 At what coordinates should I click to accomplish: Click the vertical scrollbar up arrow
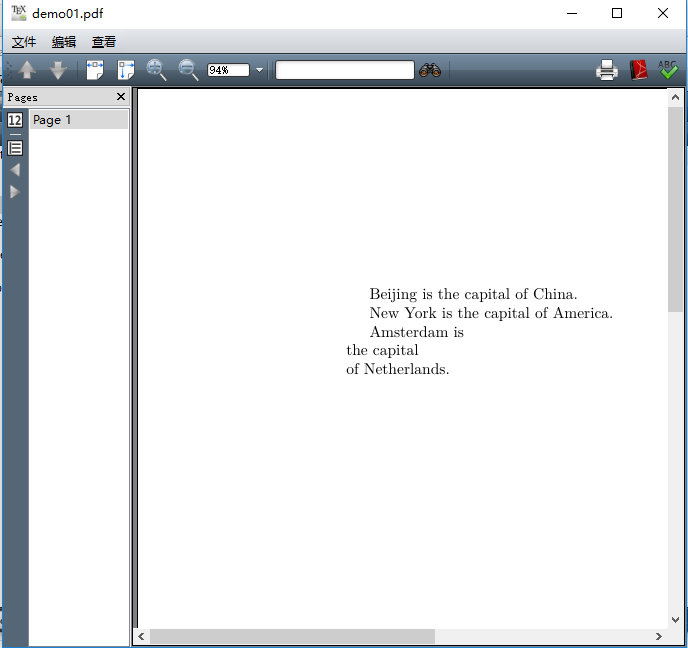(675, 97)
